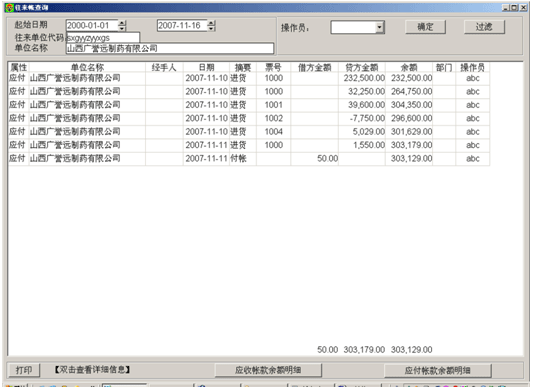The height and width of the screenshot is (389, 534).
Task: Select row with credit amount -7,750.00
Action: [x=249, y=118]
